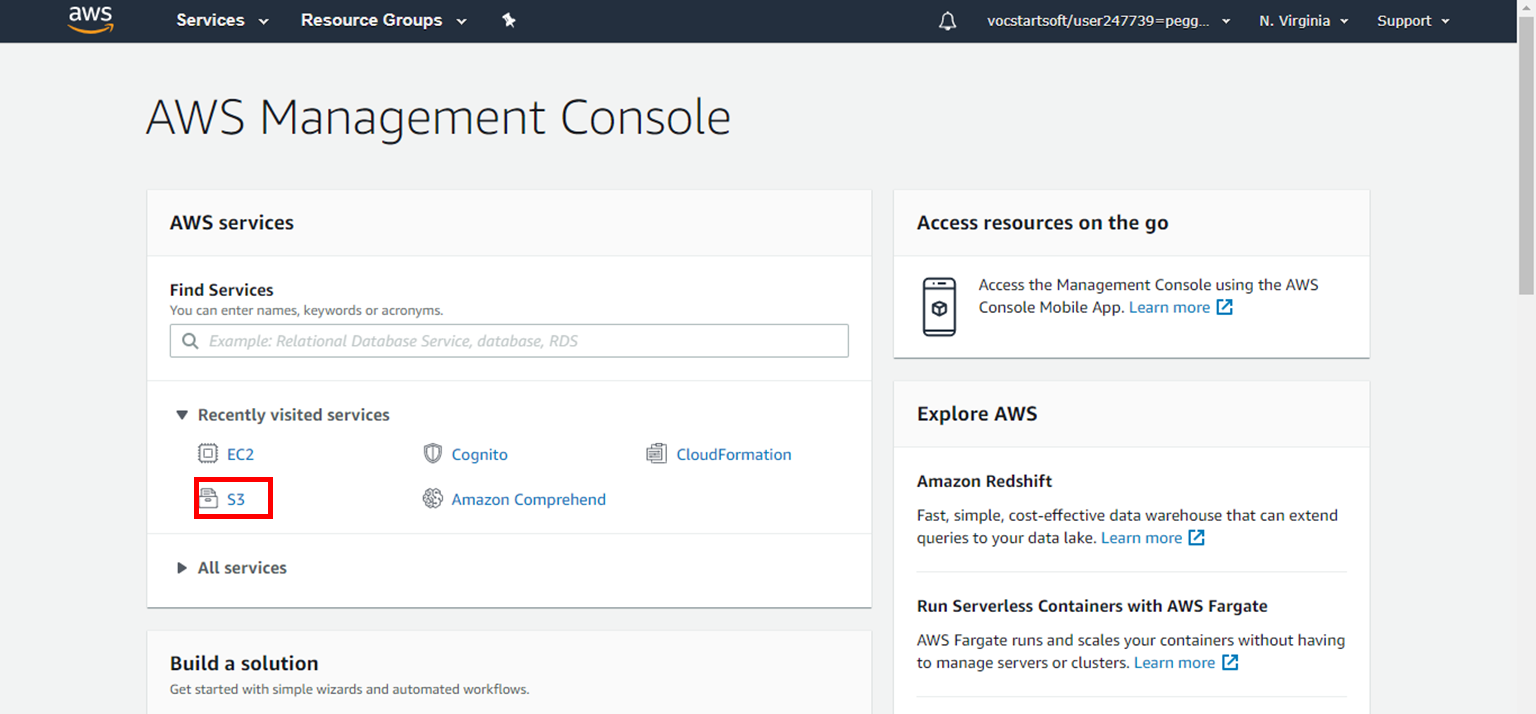
Task: Click the Amazon Comprehend icon
Action: point(432,498)
